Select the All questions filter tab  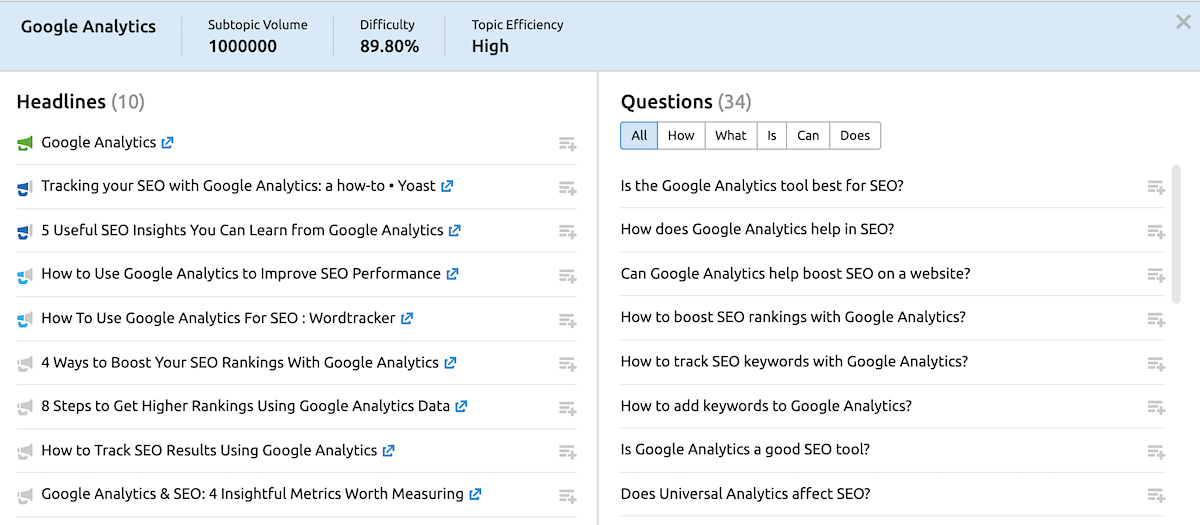tap(639, 136)
